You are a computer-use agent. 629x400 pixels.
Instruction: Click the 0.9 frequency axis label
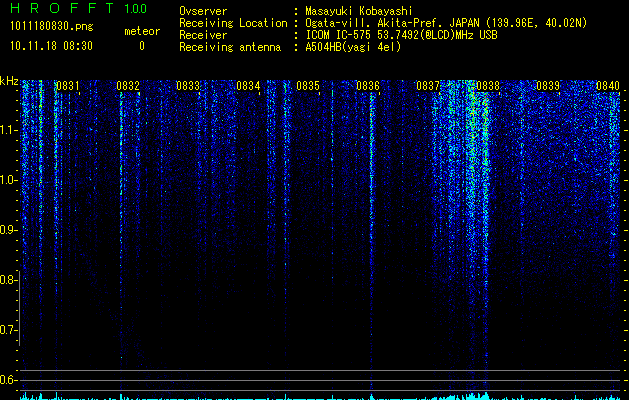[7, 230]
